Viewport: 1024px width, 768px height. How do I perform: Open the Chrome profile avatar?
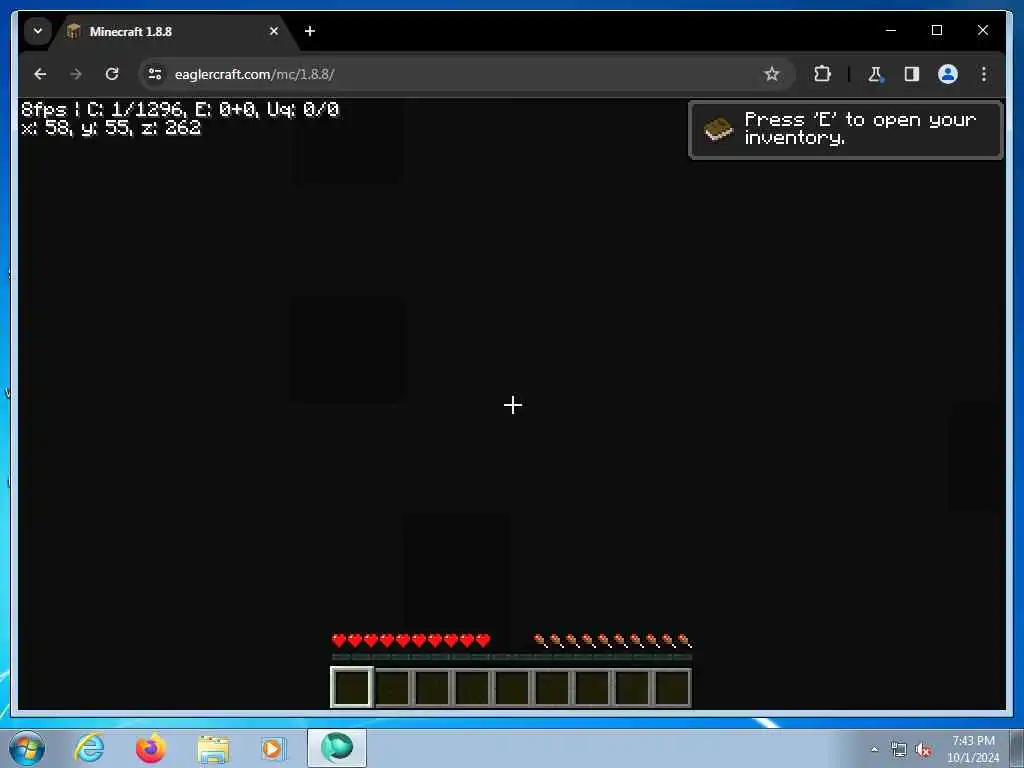click(x=948, y=74)
